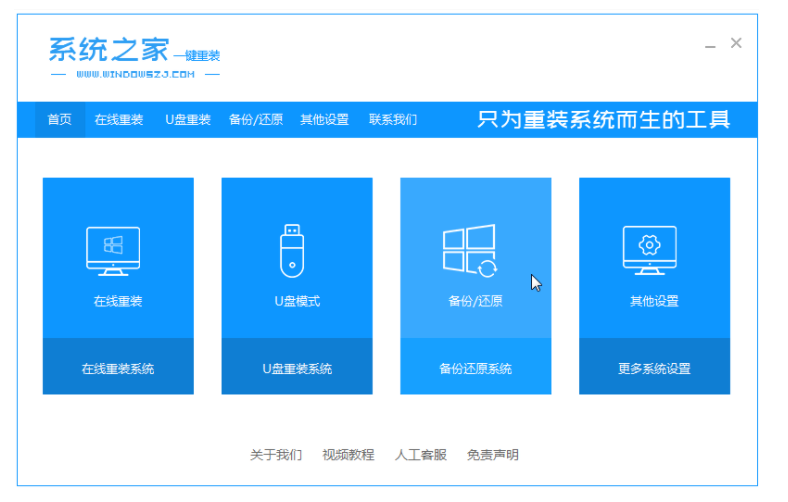Select the 首页 tab

[x=60, y=120]
